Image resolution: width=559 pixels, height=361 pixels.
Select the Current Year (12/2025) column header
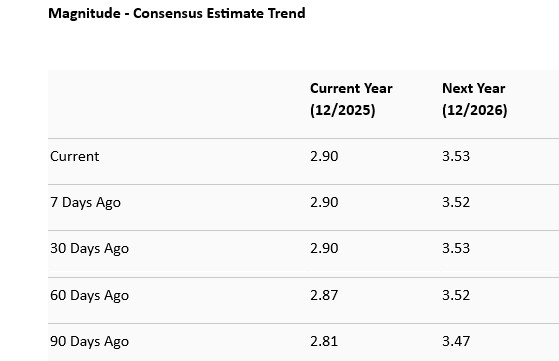(x=351, y=99)
